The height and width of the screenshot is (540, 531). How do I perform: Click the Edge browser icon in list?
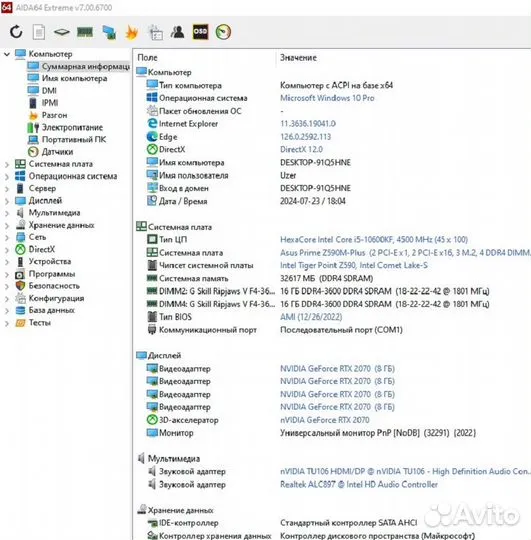point(152,137)
